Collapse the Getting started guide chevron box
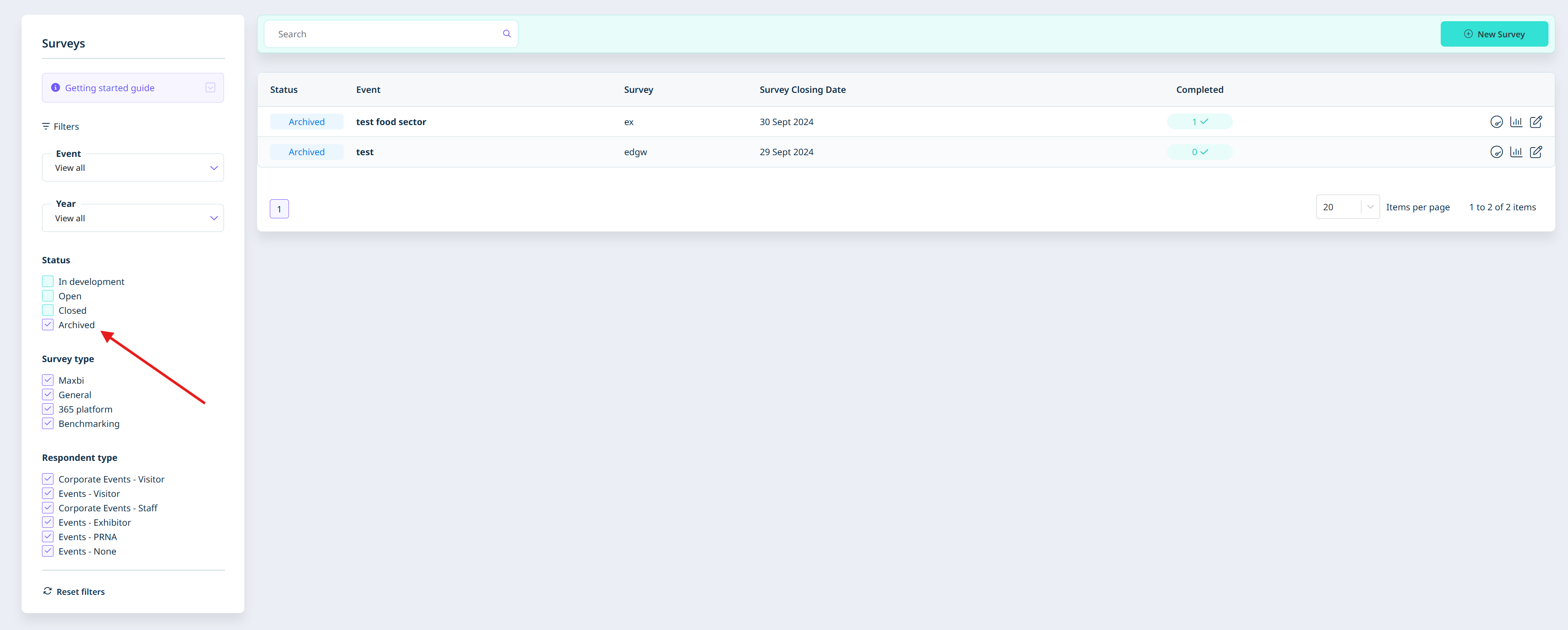 pyautogui.click(x=210, y=88)
